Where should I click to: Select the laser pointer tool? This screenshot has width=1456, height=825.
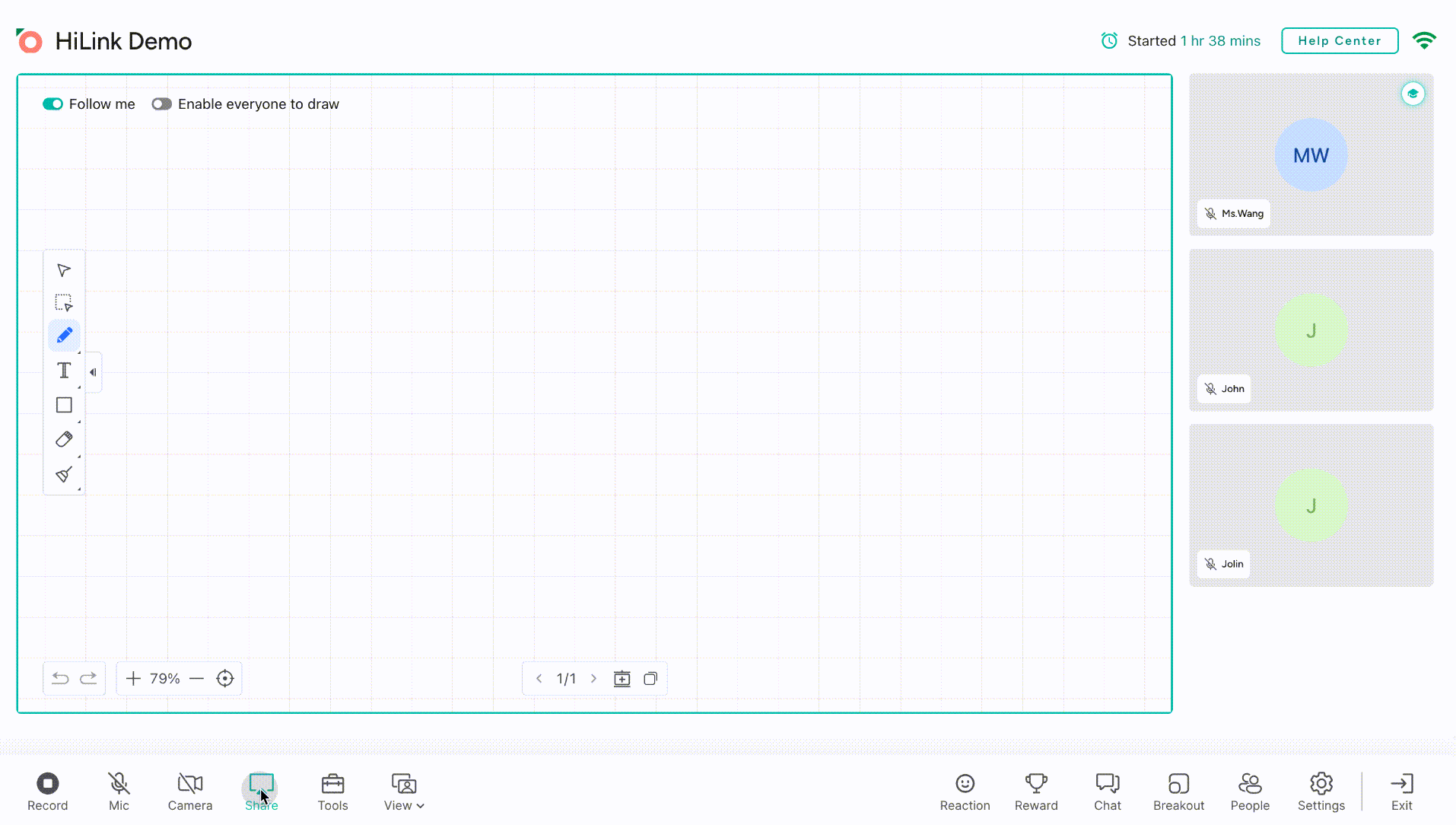(64, 473)
